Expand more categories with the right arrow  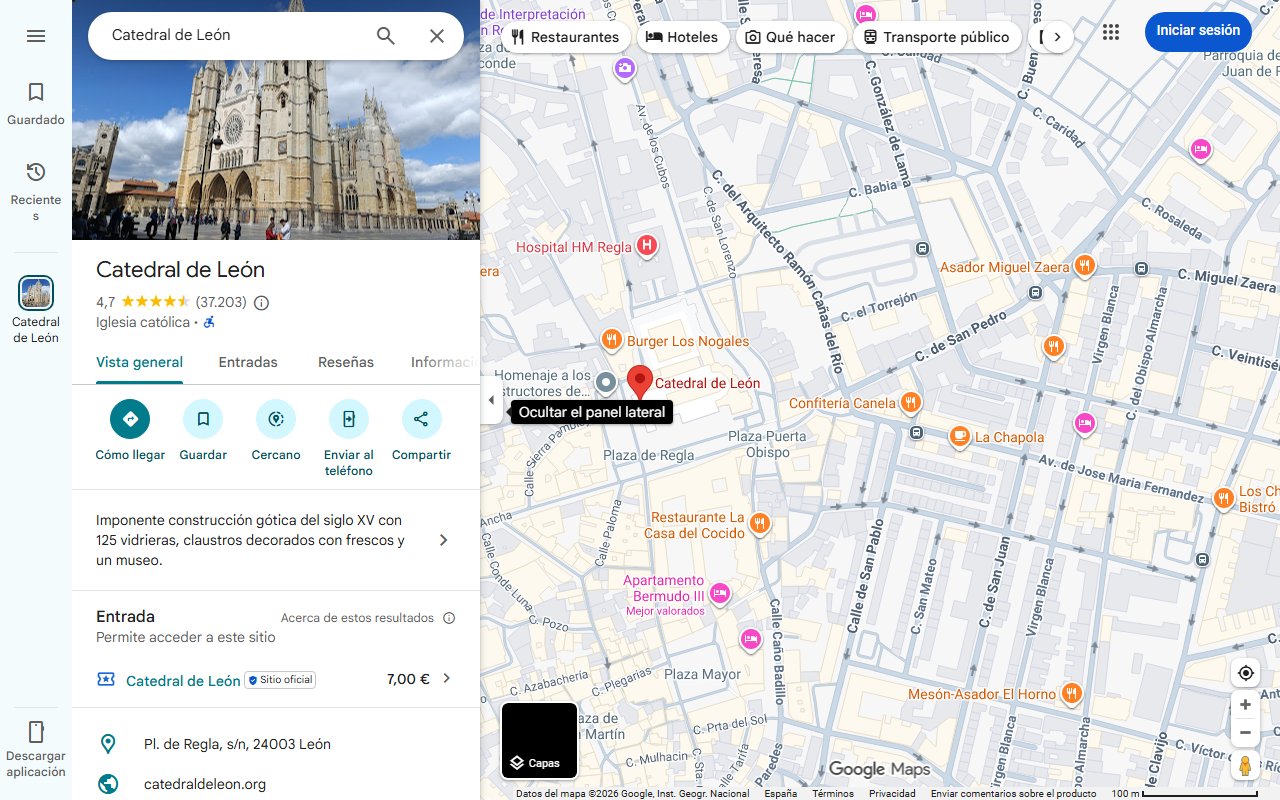click(1057, 36)
